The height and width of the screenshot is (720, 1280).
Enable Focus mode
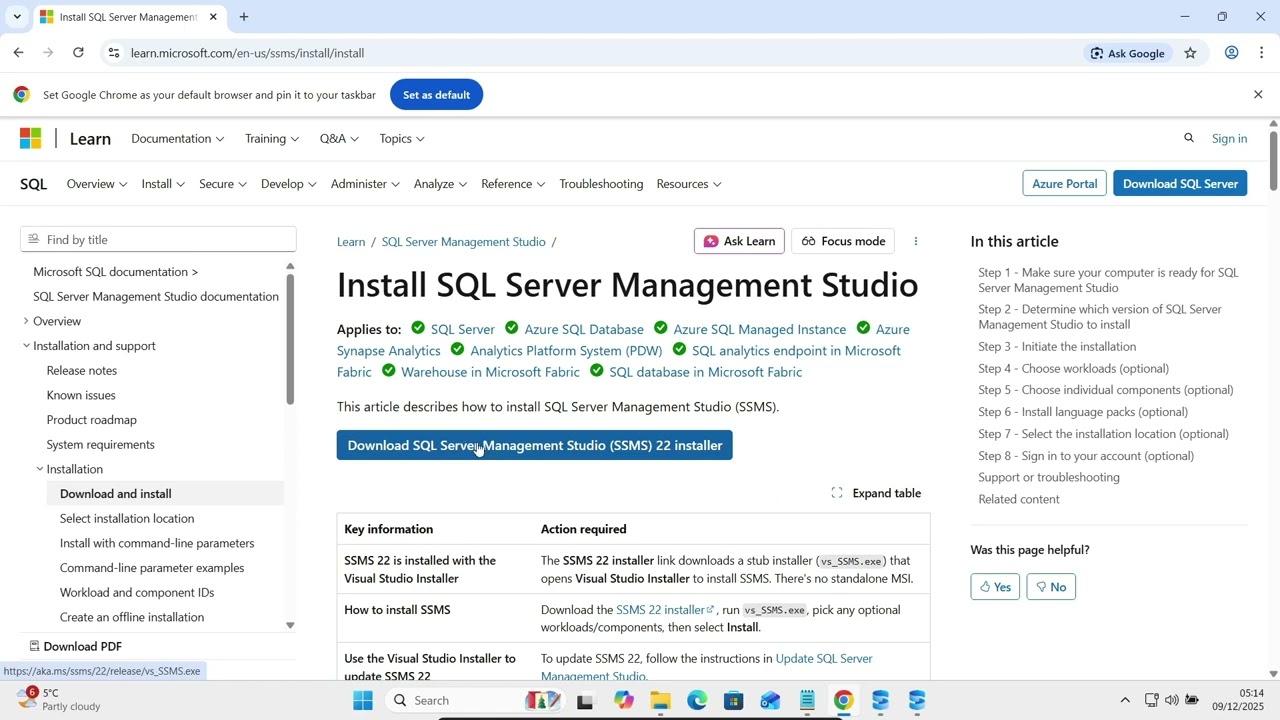pyautogui.click(x=843, y=241)
